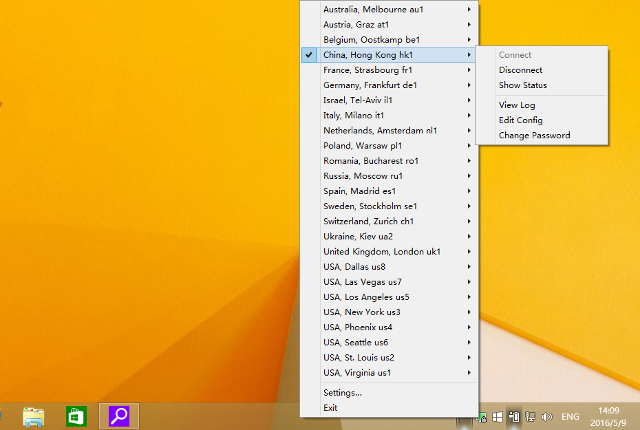Click the greyed Connect submenu entry
The width and height of the screenshot is (640, 430).
[x=515, y=55]
